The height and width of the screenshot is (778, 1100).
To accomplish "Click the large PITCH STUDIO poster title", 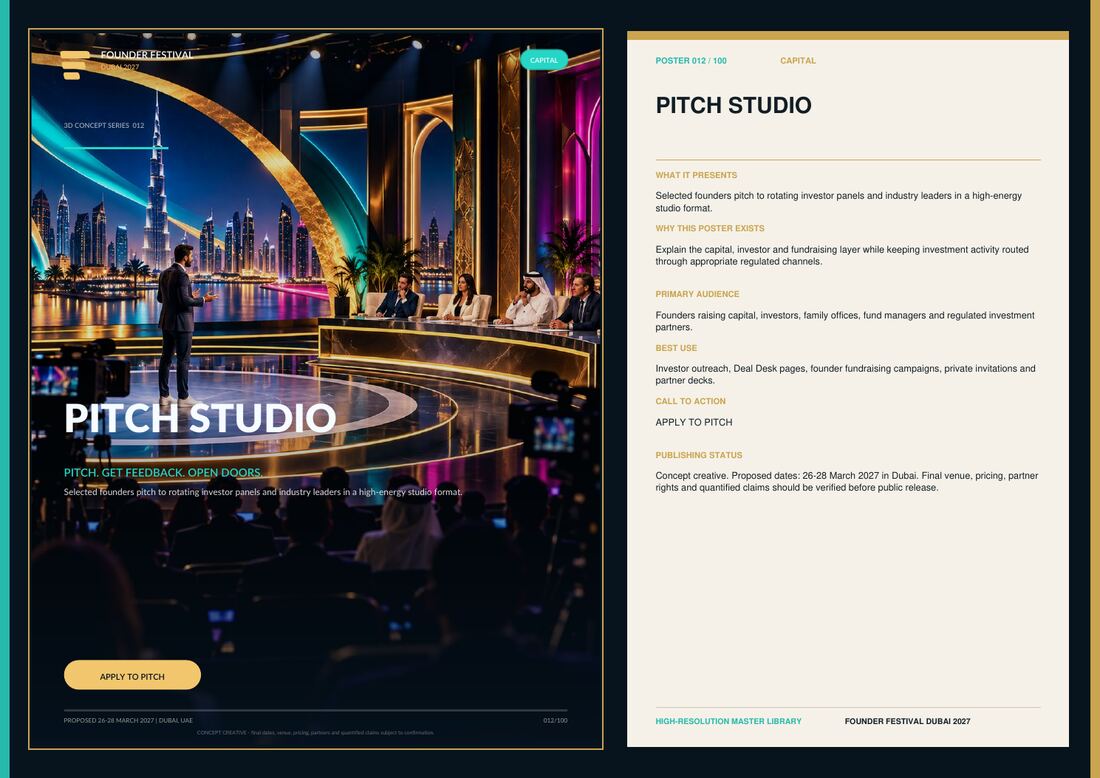I will tap(200, 418).
